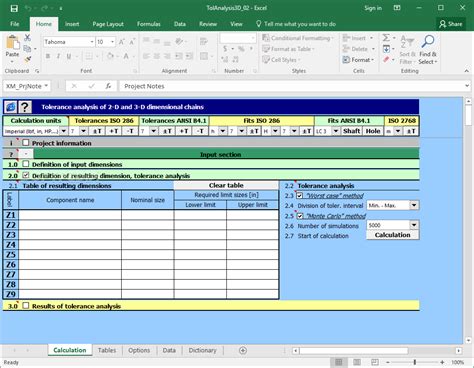Click the Cut scissors icon
The image size is (474, 368).
click(x=27, y=37)
